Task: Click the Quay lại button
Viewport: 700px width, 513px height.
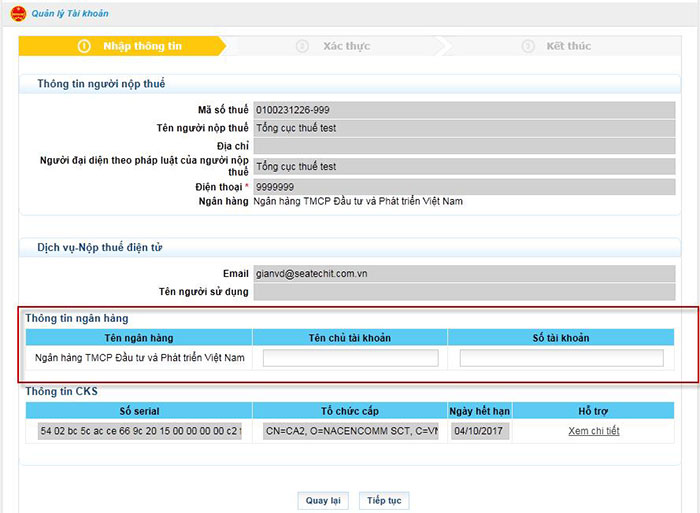Action: (323, 500)
